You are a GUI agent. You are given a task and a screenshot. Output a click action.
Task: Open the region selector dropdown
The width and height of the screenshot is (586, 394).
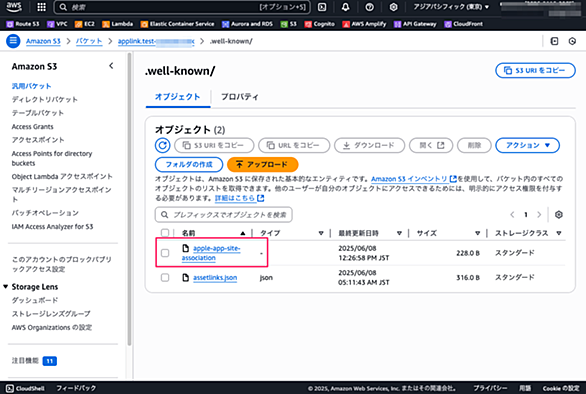451,7
